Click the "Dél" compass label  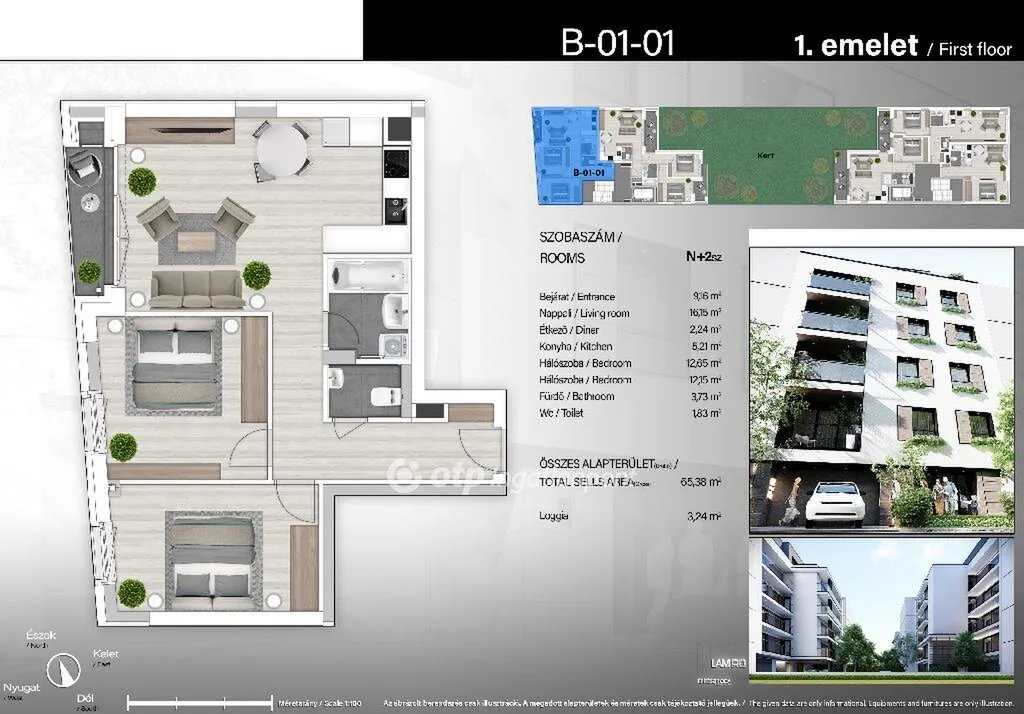[x=85, y=698]
